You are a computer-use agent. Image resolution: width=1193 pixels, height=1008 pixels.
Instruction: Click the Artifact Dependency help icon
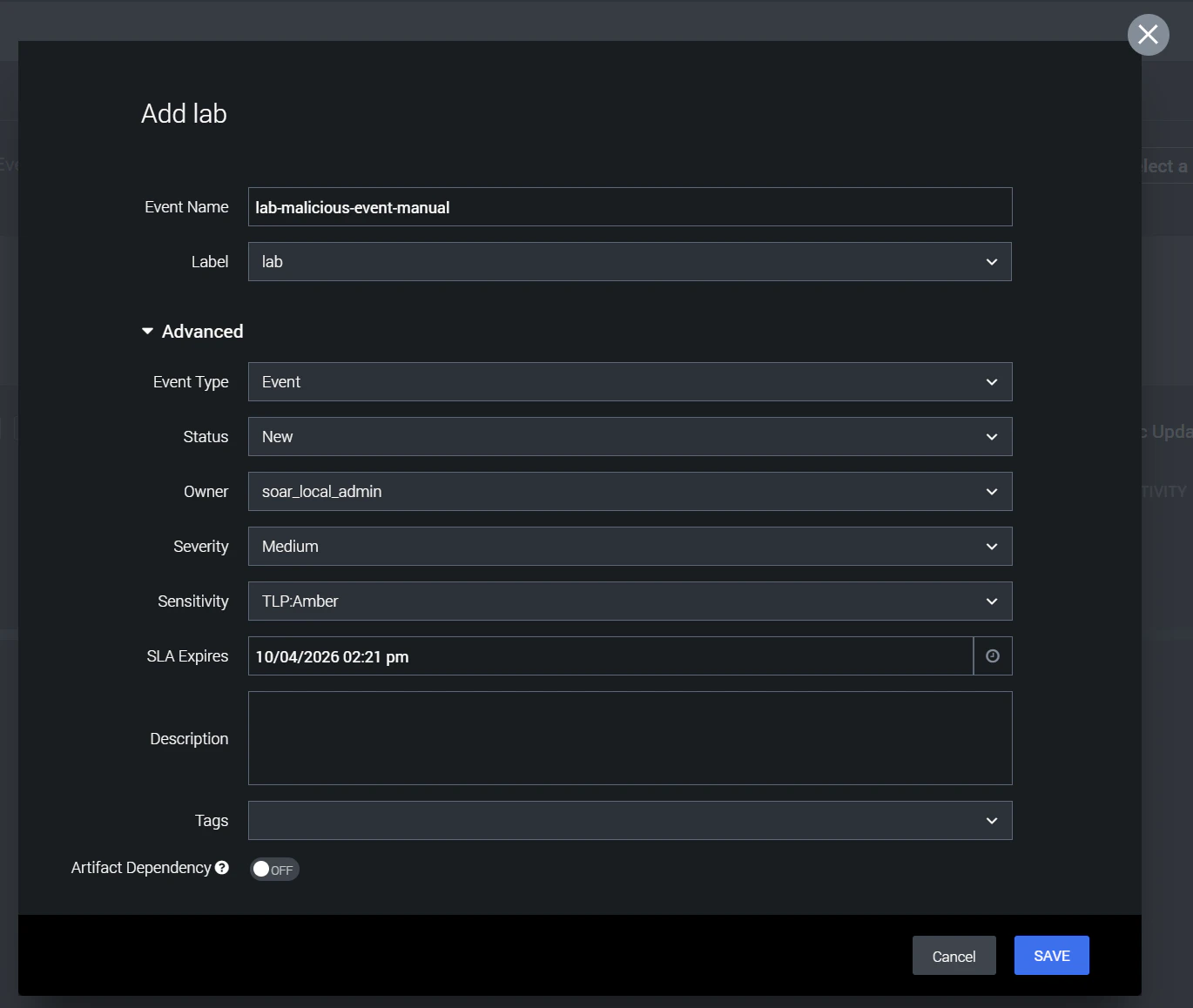click(222, 868)
